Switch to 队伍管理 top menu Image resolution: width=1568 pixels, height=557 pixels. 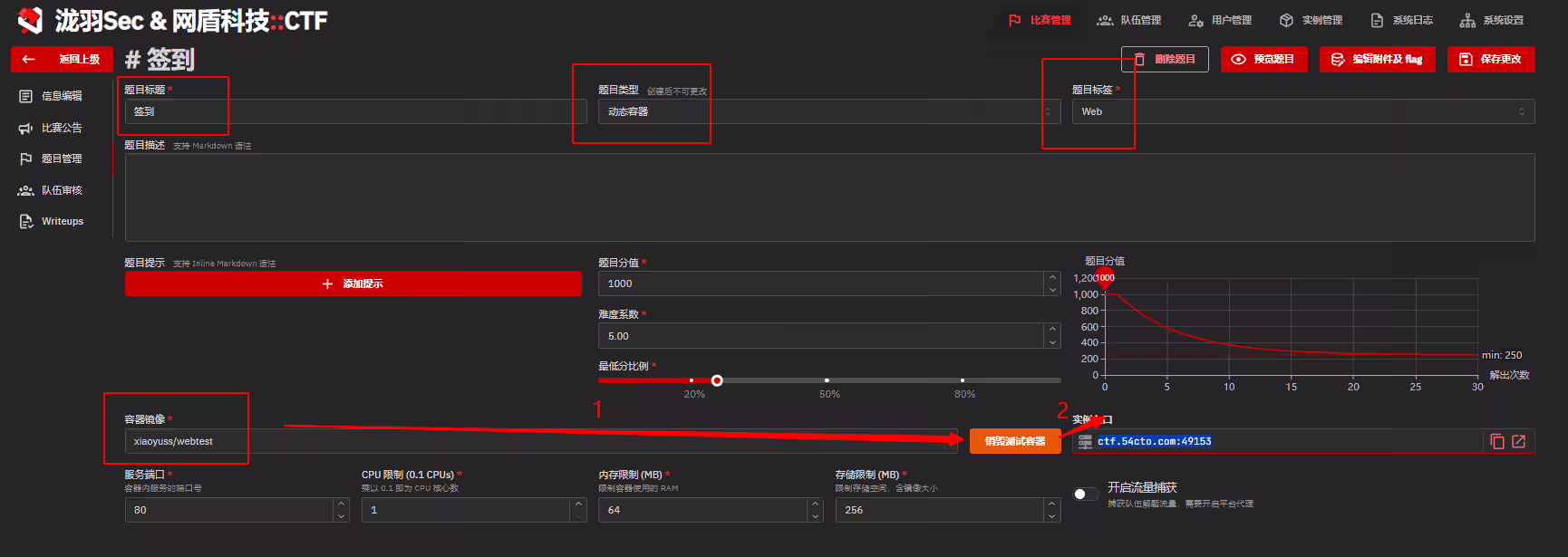(1129, 20)
